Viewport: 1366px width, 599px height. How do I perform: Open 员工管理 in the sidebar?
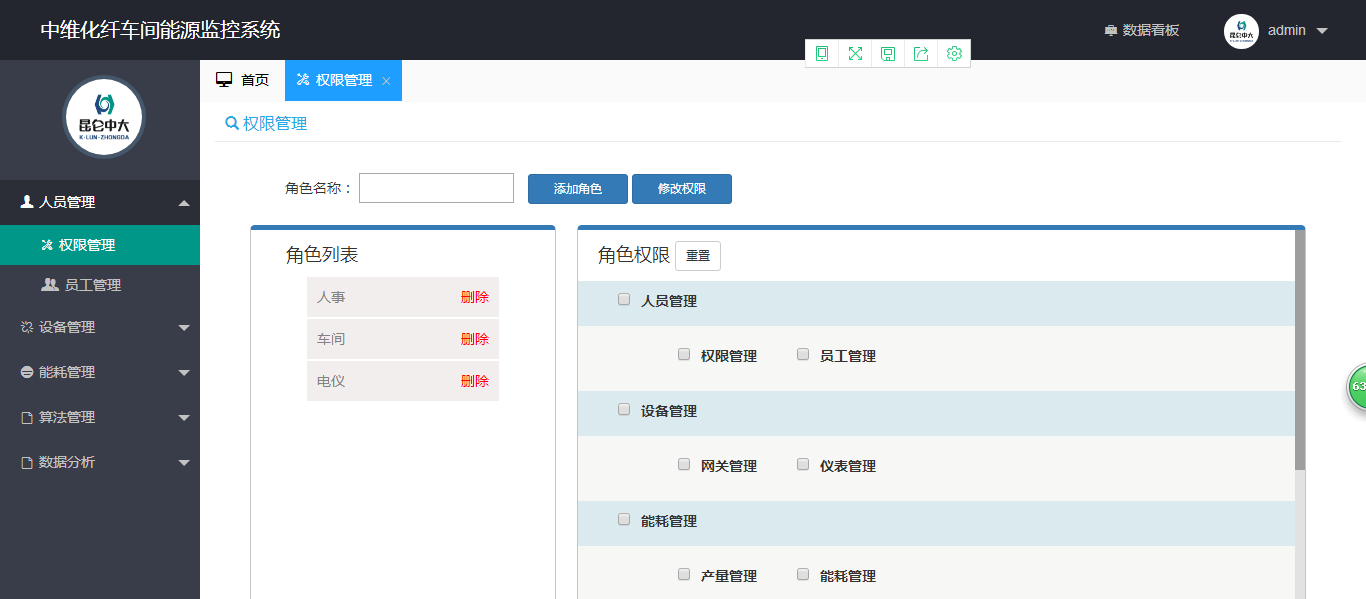[100, 285]
